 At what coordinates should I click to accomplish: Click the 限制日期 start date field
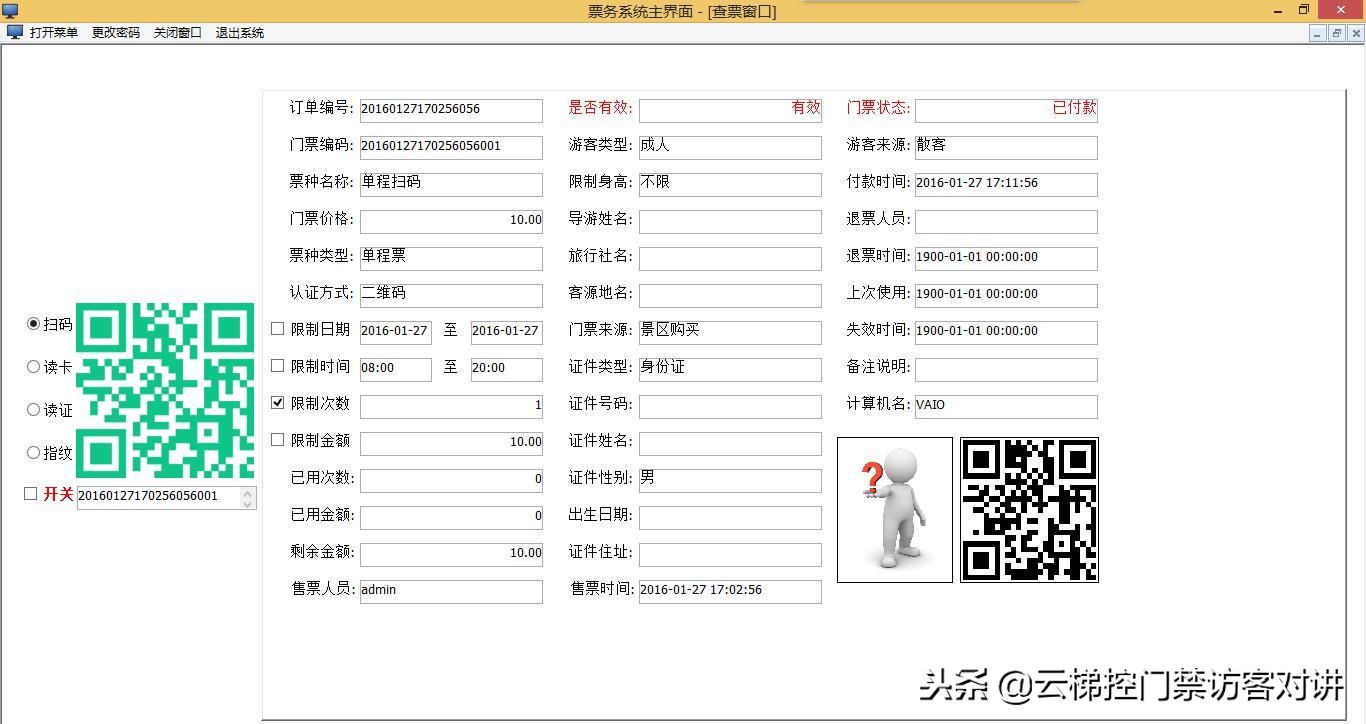(396, 332)
